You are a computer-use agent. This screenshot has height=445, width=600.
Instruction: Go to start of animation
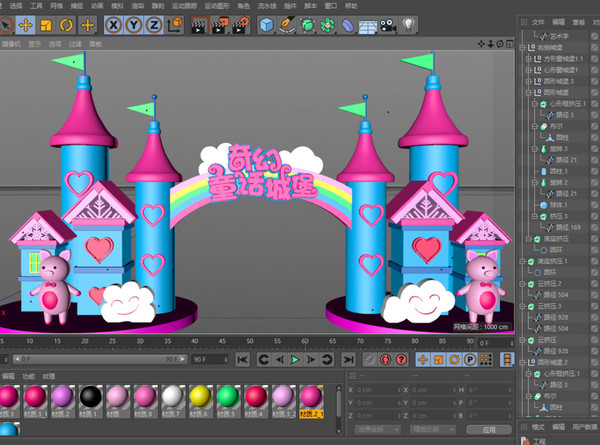[242, 360]
